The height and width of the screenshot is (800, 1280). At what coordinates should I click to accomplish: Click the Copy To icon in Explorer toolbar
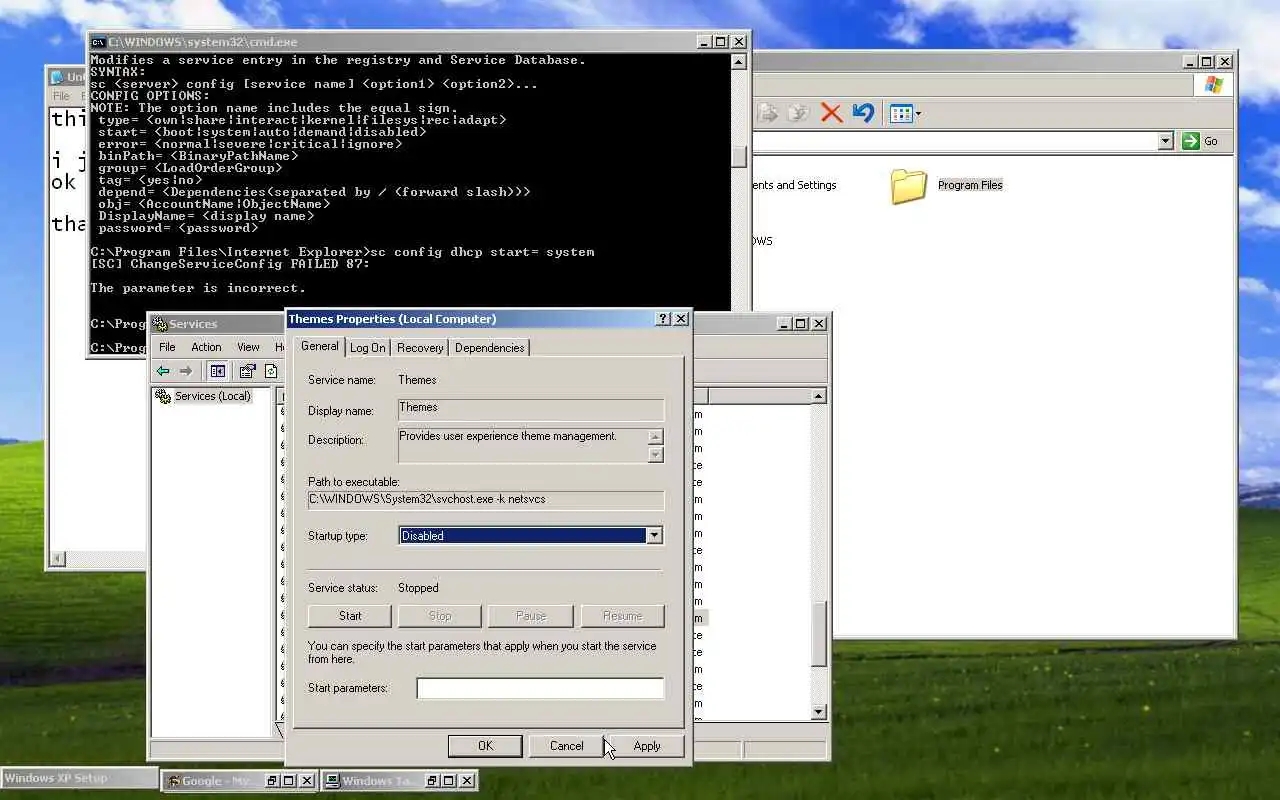[x=798, y=113]
